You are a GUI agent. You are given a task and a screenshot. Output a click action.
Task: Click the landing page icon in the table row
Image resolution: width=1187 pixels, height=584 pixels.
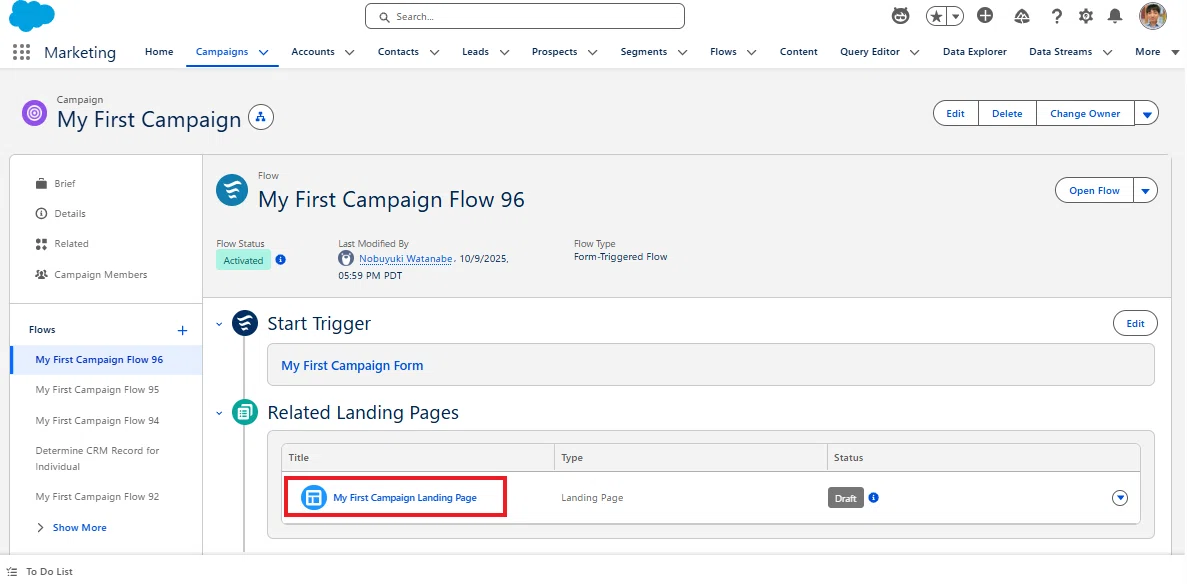click(313, 498)
